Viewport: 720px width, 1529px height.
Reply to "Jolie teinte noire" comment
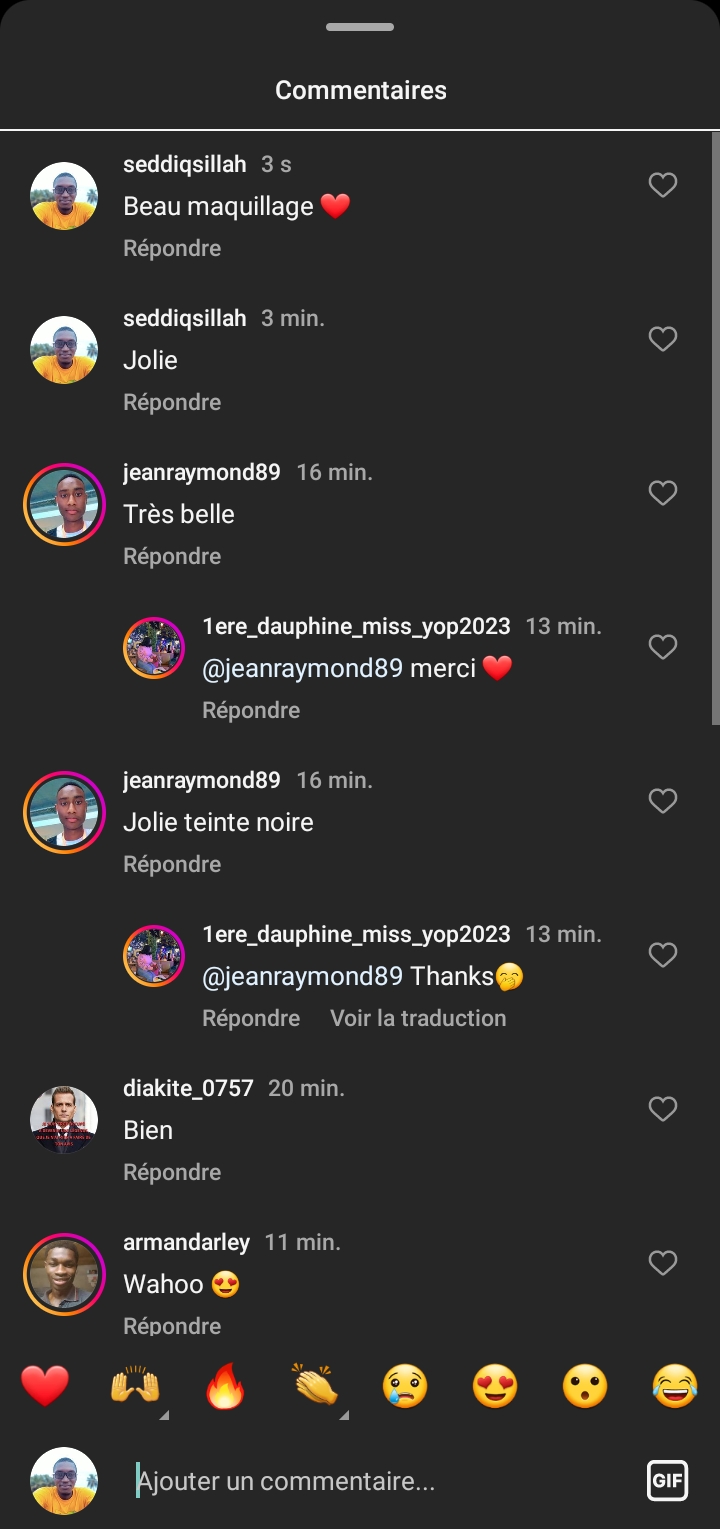pos(172,864)
